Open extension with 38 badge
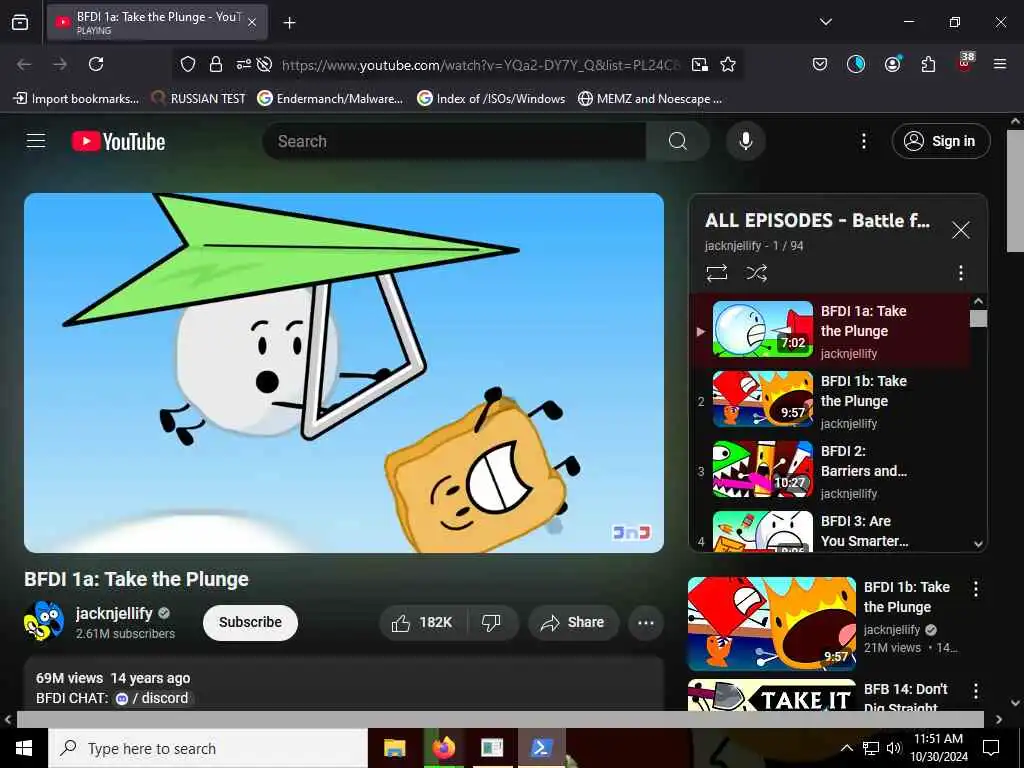 click(x=965, y=63)
